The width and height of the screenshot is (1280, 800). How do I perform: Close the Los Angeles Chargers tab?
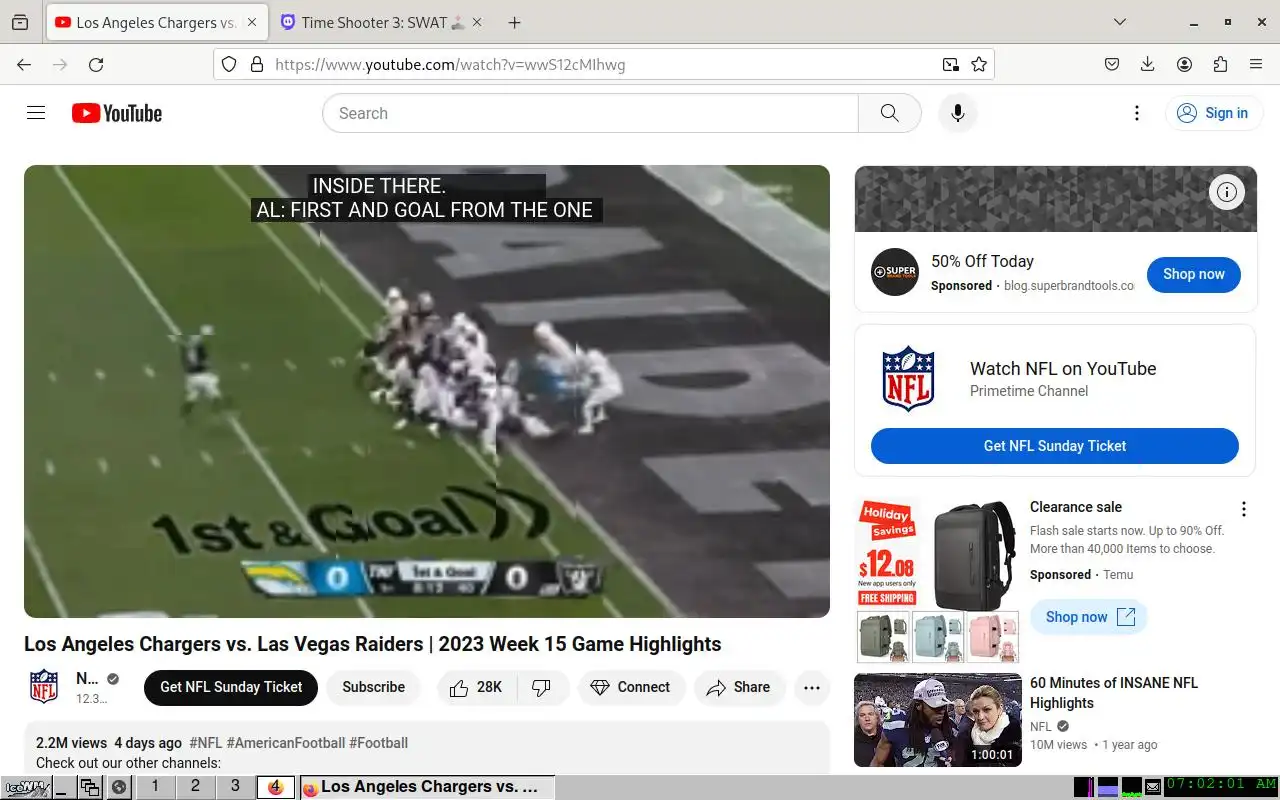[251, 22]
